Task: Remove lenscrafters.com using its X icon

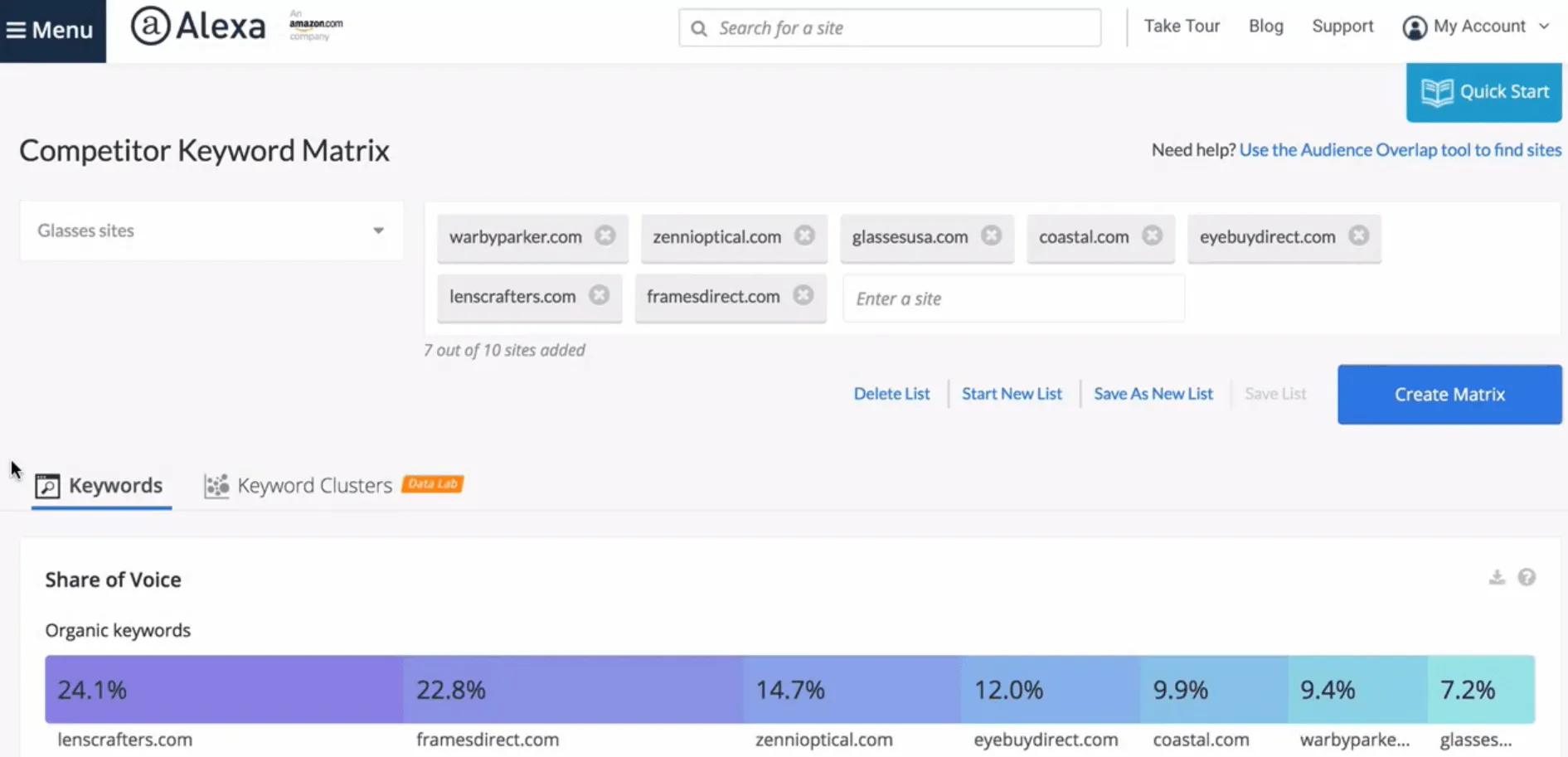Action: coord(599,295)
